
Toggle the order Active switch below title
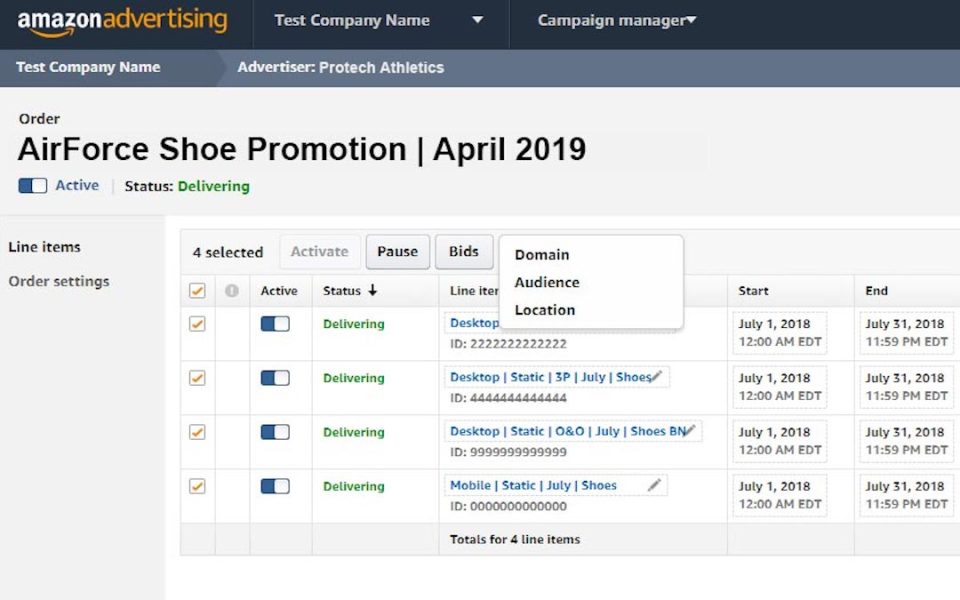[x=33, y=186]
